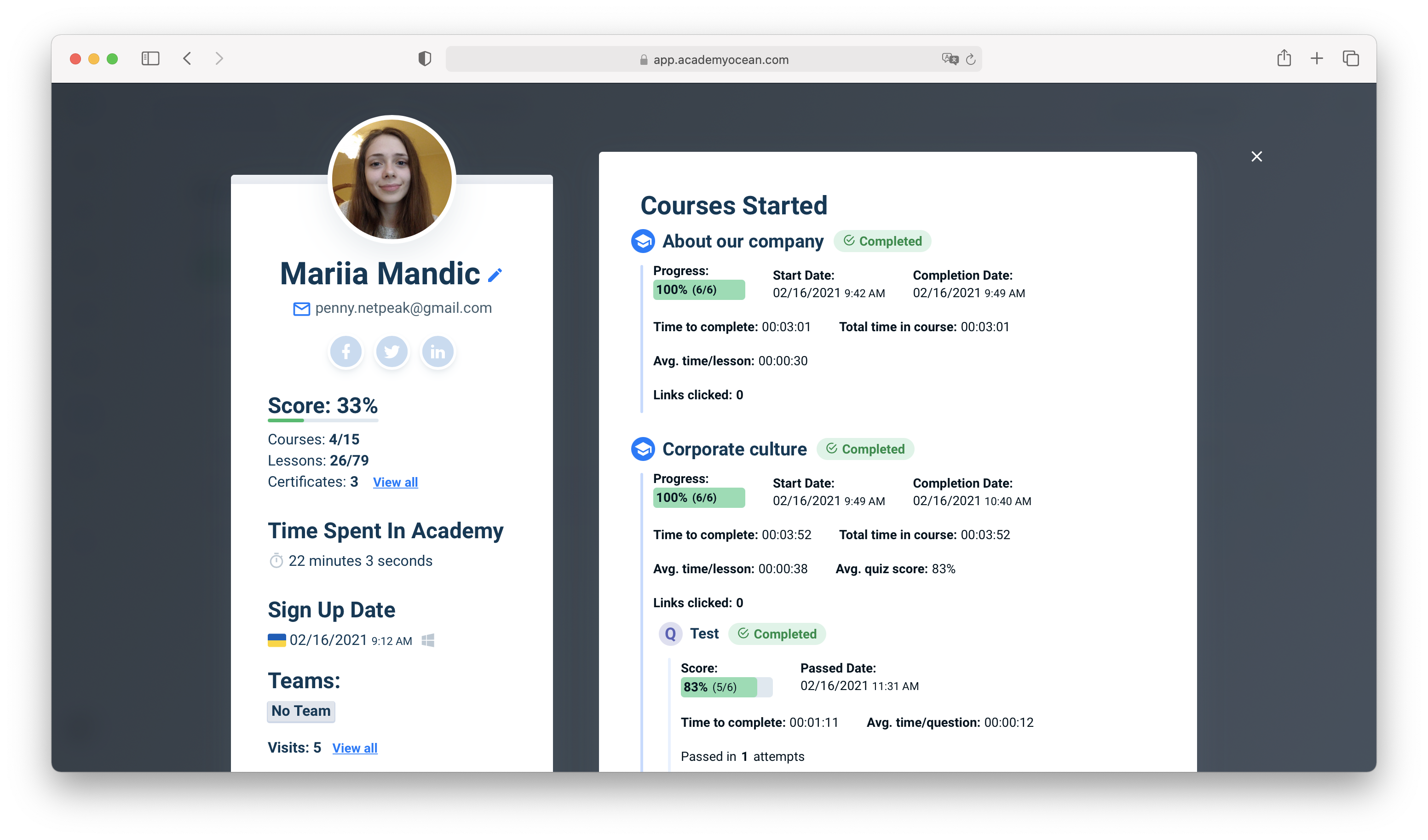The image size is (1428, 840).
Task: Click the Q quiz icon beside Test
Action: tap(670, 634)
